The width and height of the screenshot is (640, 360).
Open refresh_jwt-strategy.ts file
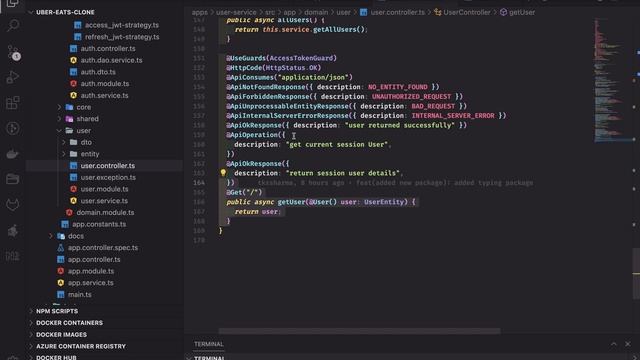click(122, 37)
